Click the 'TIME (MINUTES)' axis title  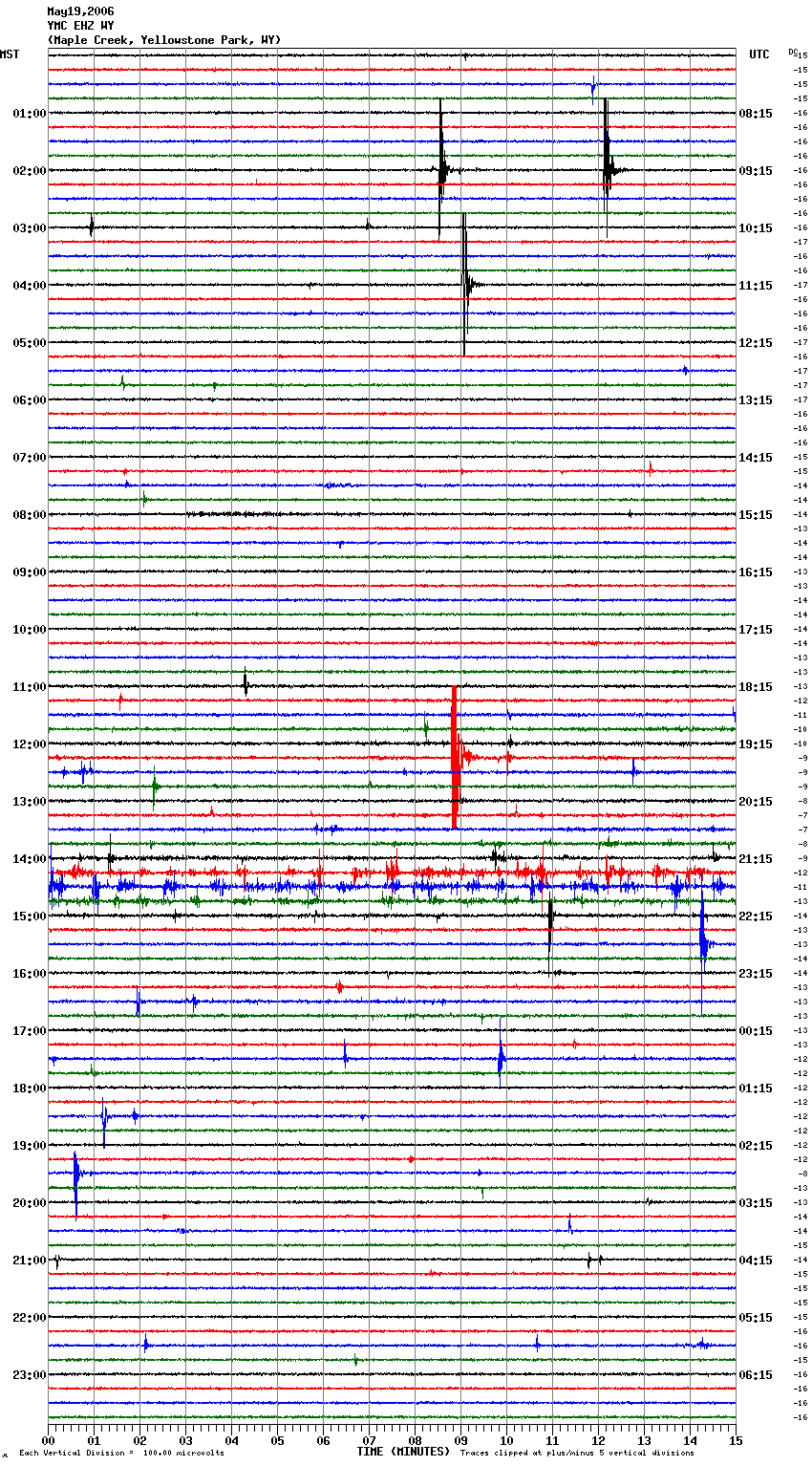[403, 1452]
